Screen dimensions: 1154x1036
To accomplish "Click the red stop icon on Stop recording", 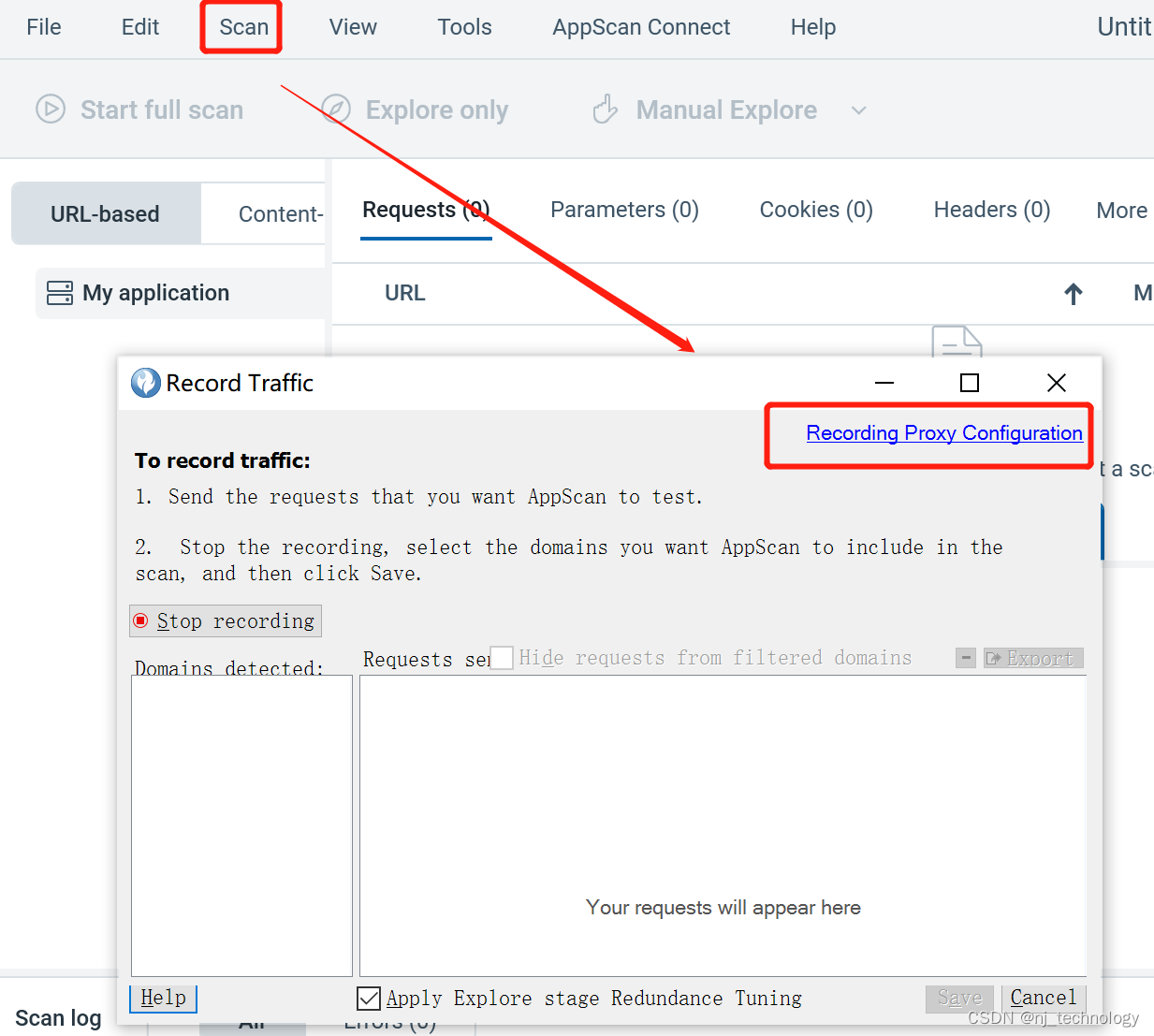I will (x=141, y=620).
